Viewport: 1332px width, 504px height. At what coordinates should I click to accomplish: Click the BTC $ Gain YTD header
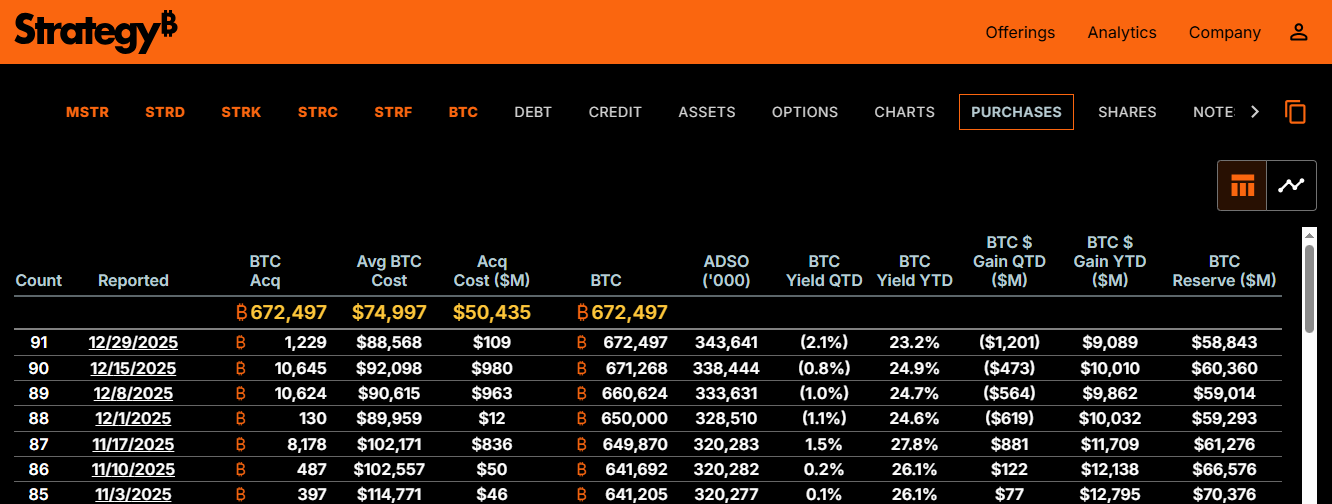pyautogui.click(x=1110, y=261)
